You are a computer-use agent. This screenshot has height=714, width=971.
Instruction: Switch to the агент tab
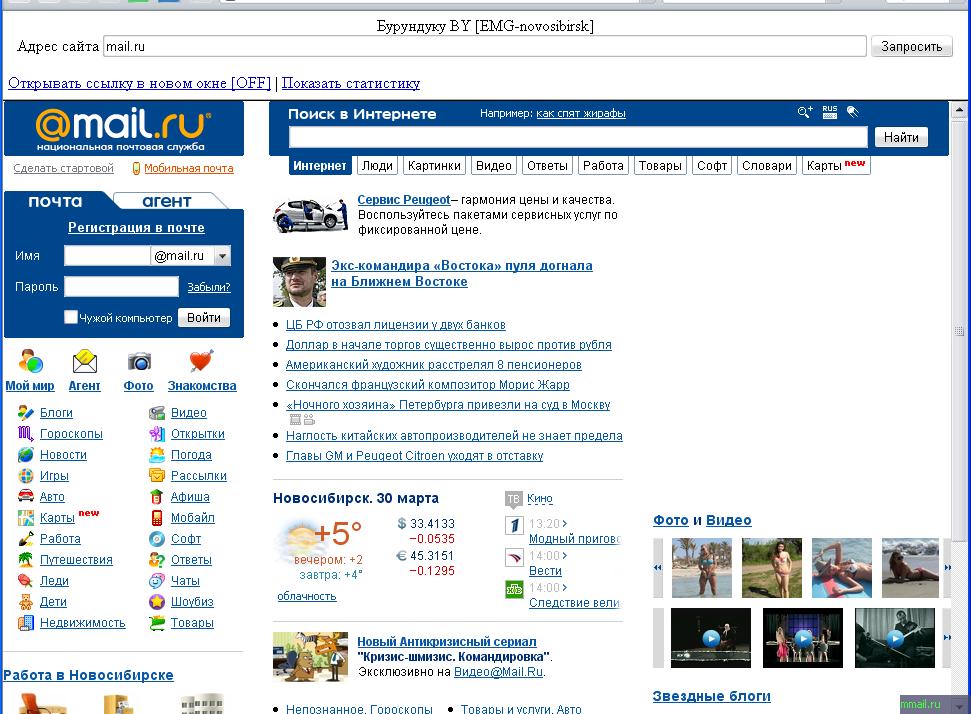167,201
